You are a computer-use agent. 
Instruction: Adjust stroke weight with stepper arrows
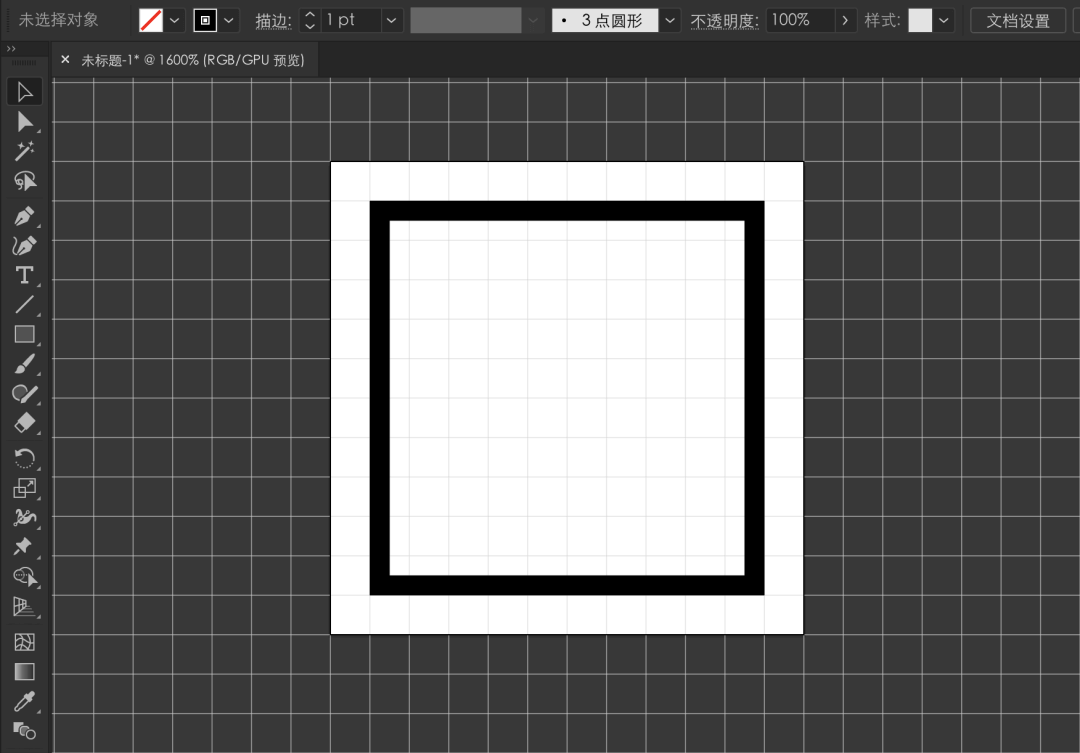click(x=310, y=20)
